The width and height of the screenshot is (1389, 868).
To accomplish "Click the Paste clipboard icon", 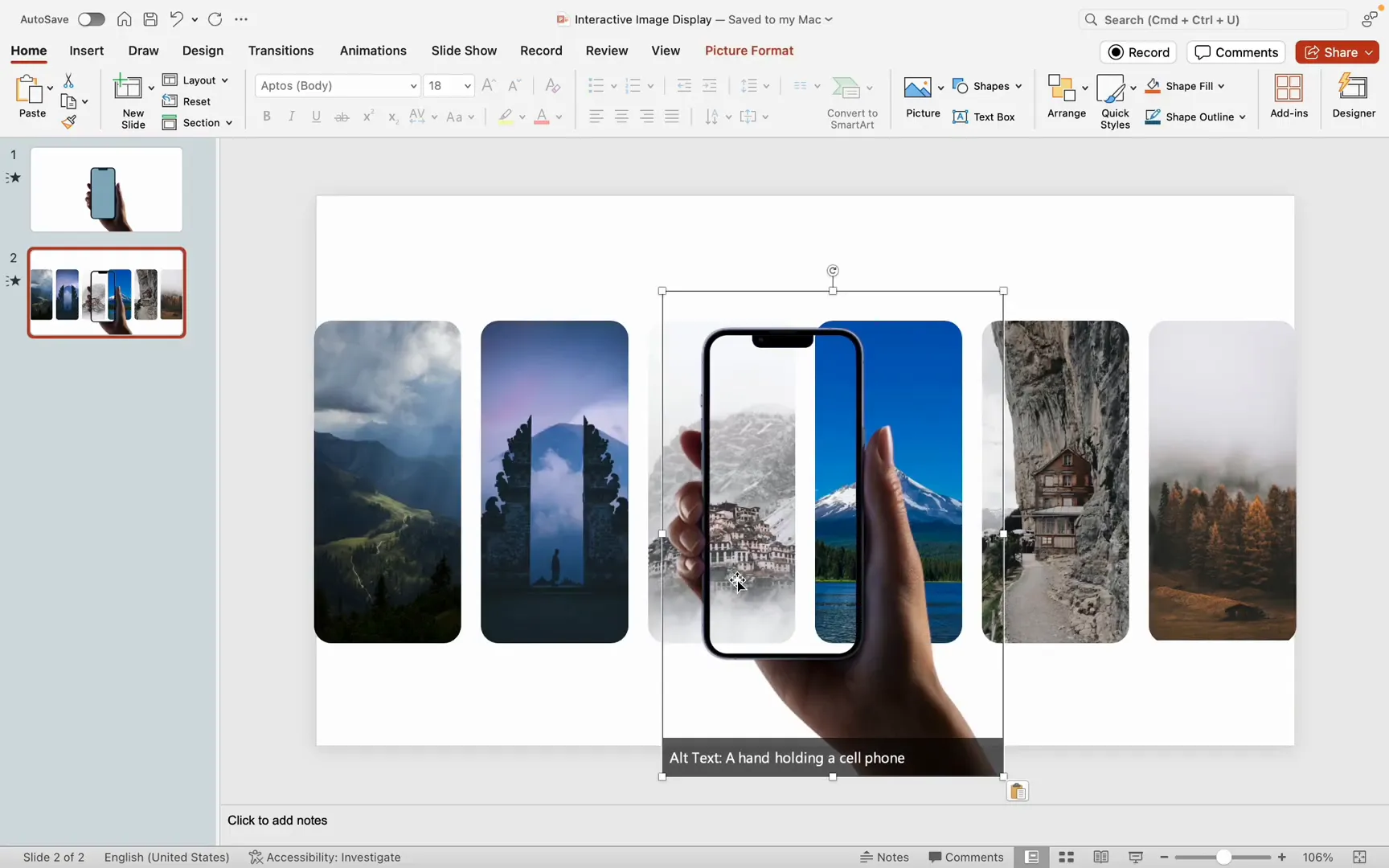I will click(x=30, y=89).
